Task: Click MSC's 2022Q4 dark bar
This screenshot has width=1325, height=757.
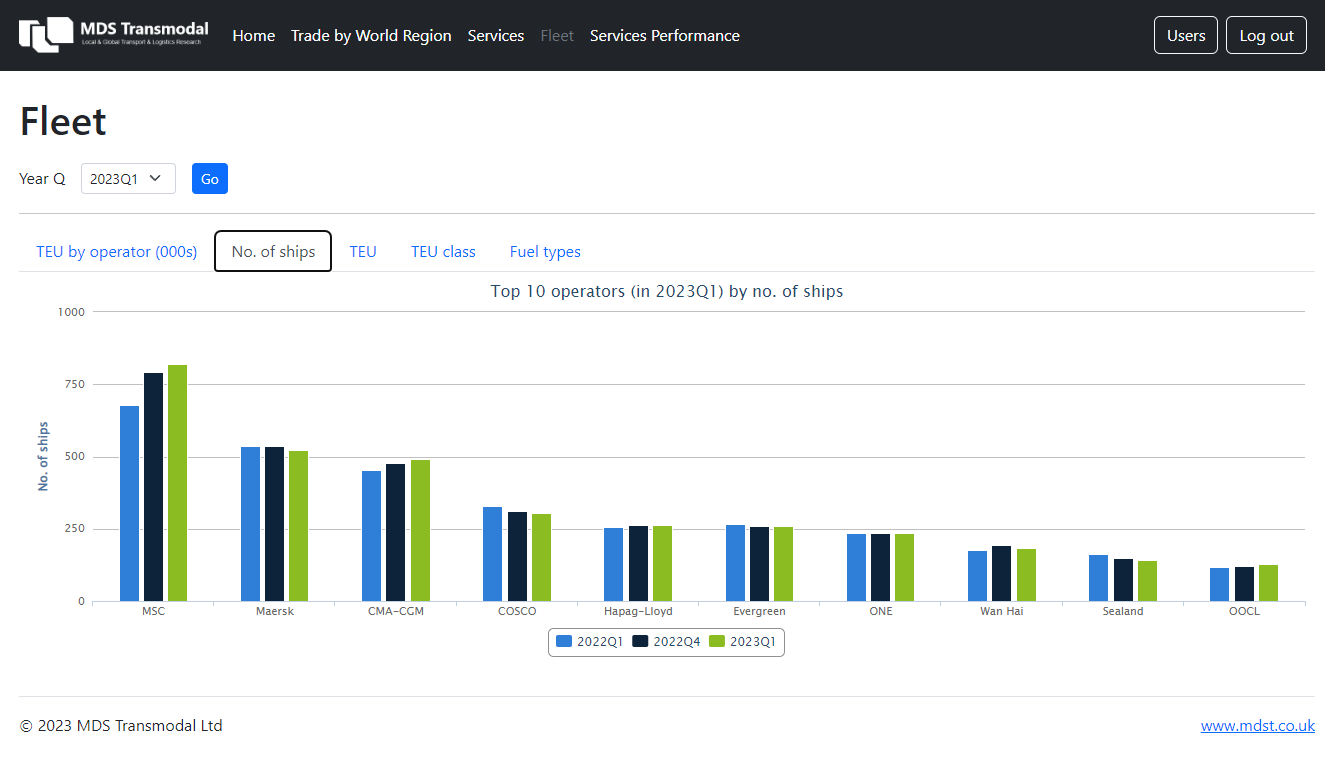Action: click(153, 487)
